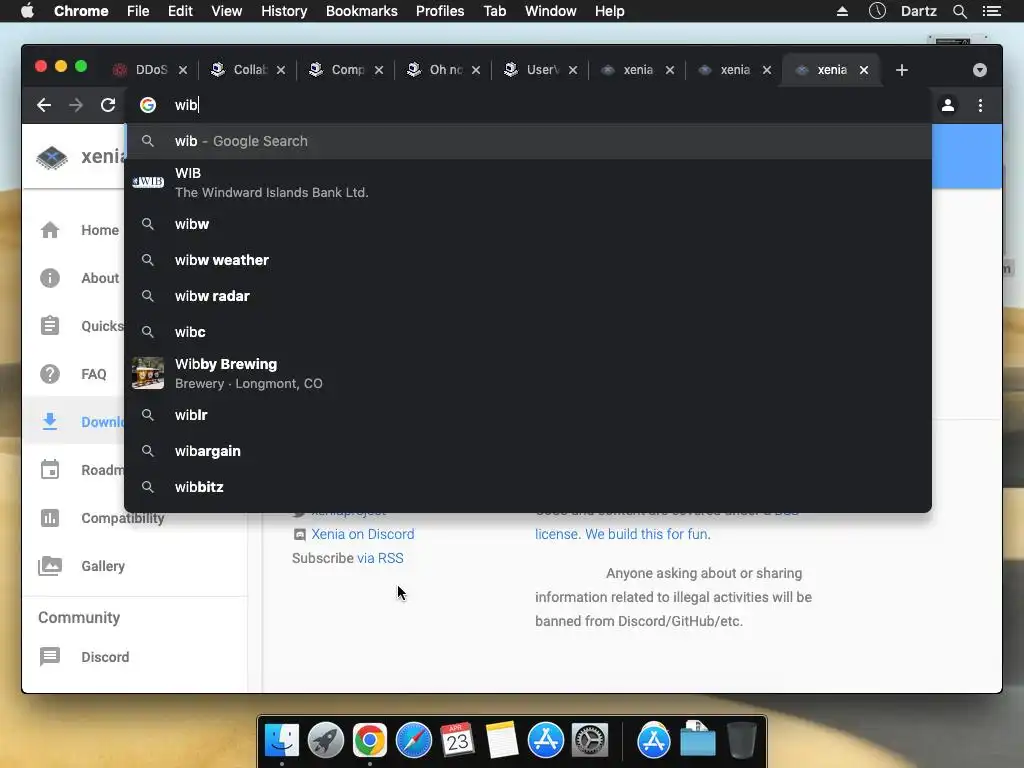The width and height of the screenshot is (1024, 768).
Task: Click the FAQ question mark icon
Action: (x=50, y=374)
